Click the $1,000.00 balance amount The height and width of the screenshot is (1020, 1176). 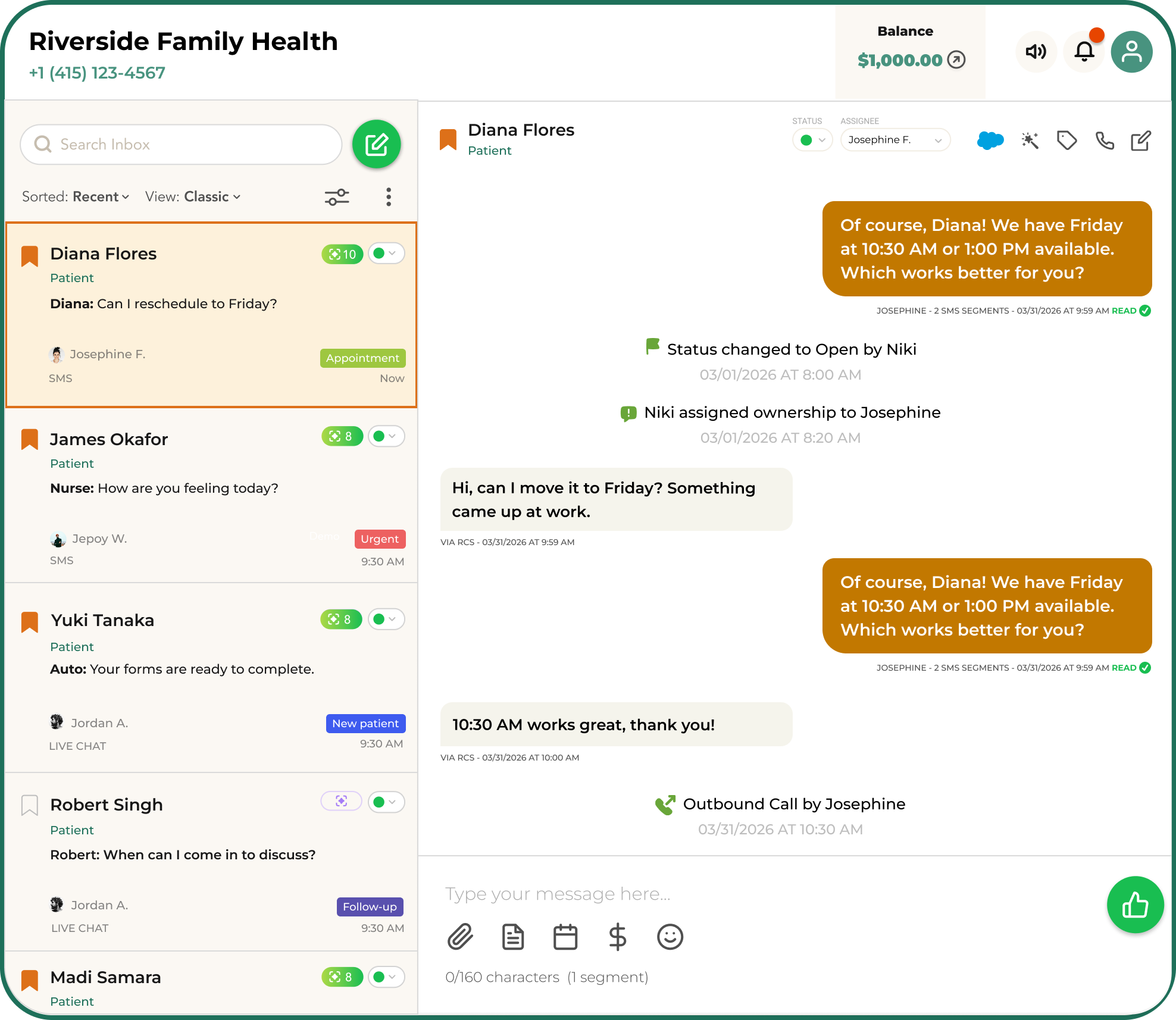(x=900, y=60)
